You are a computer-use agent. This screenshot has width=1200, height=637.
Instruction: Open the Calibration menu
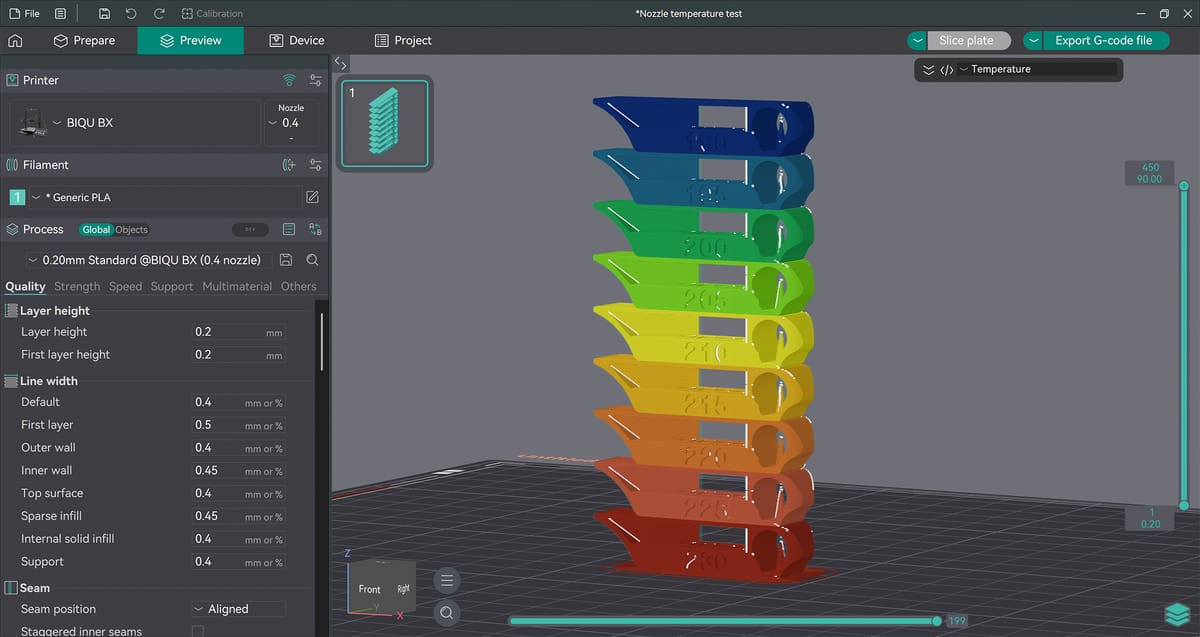[213, 13]
